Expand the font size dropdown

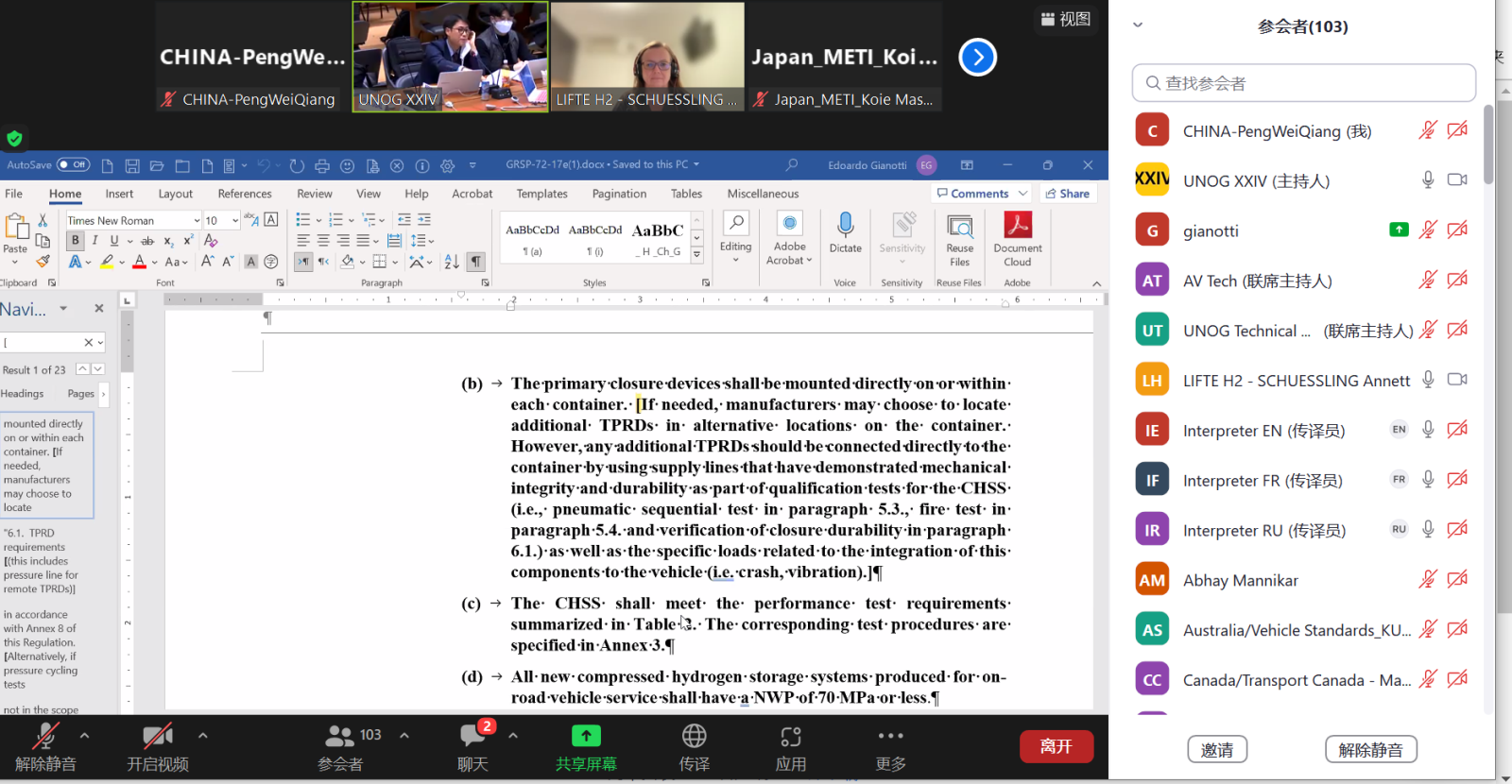coord(235,220)
